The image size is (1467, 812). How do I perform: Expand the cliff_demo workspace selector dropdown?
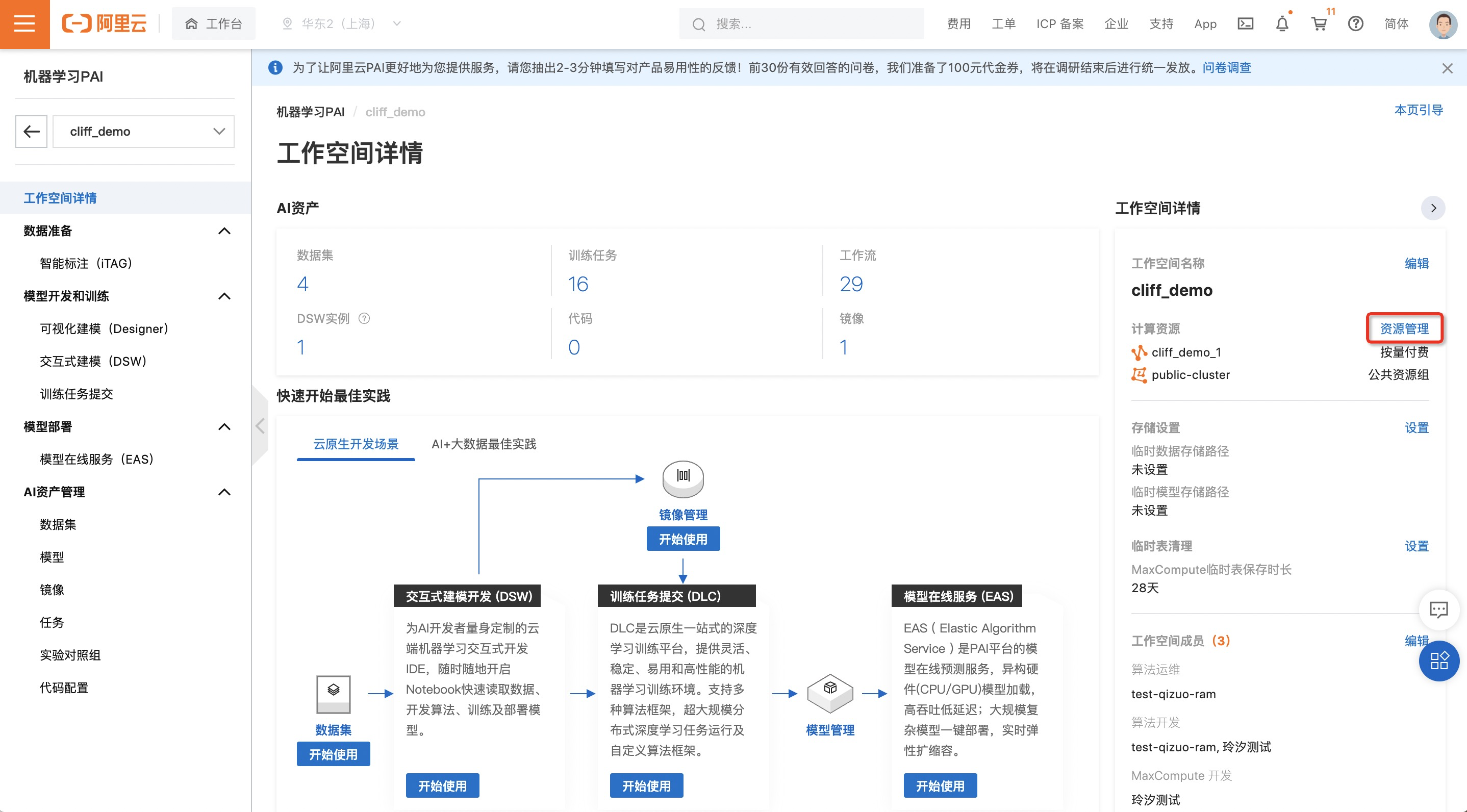(x=218, y=131)
